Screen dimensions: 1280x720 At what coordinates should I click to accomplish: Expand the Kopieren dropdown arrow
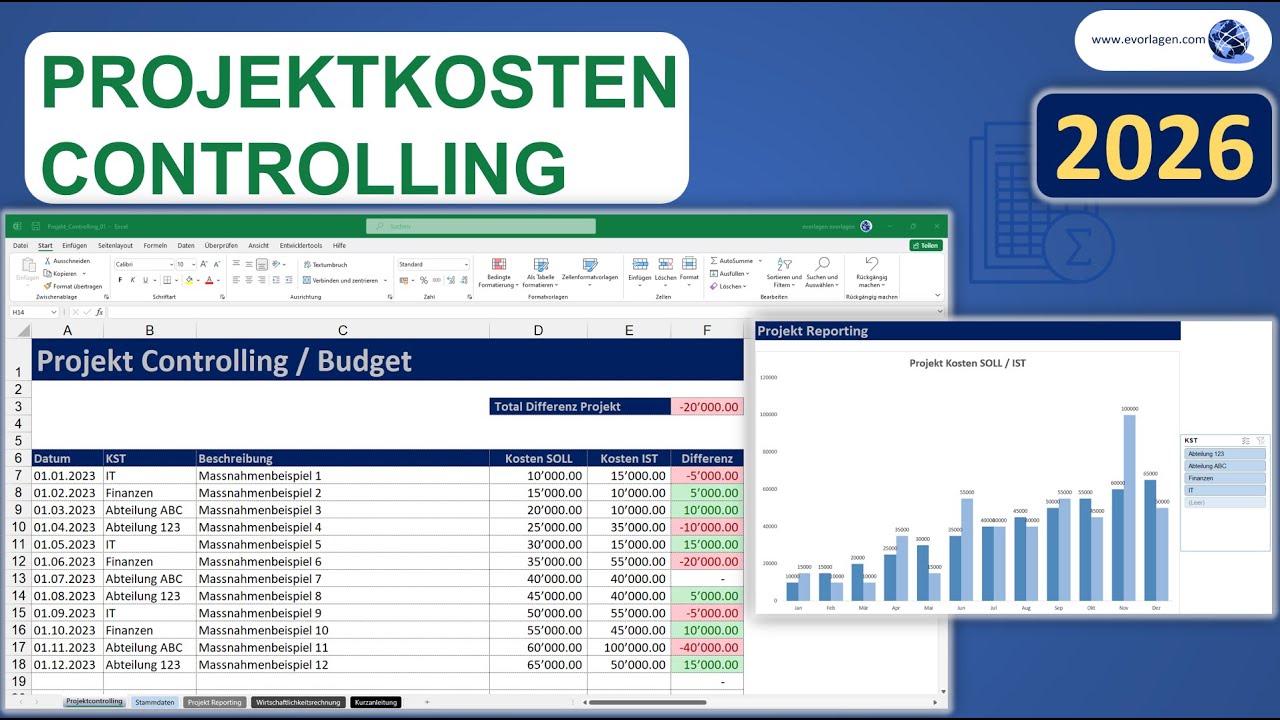pyautogui.click(x=84, y=273)
